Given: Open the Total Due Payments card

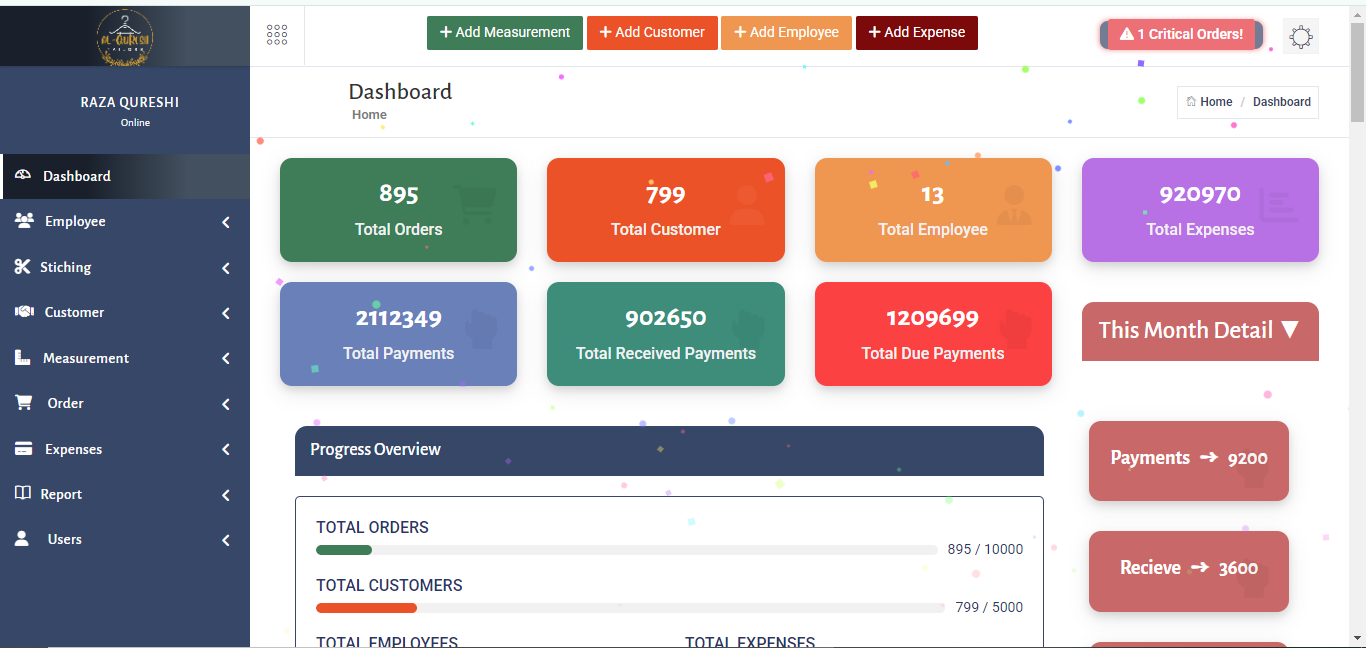Looking at the screenshot, I should (x=933, y=334).
